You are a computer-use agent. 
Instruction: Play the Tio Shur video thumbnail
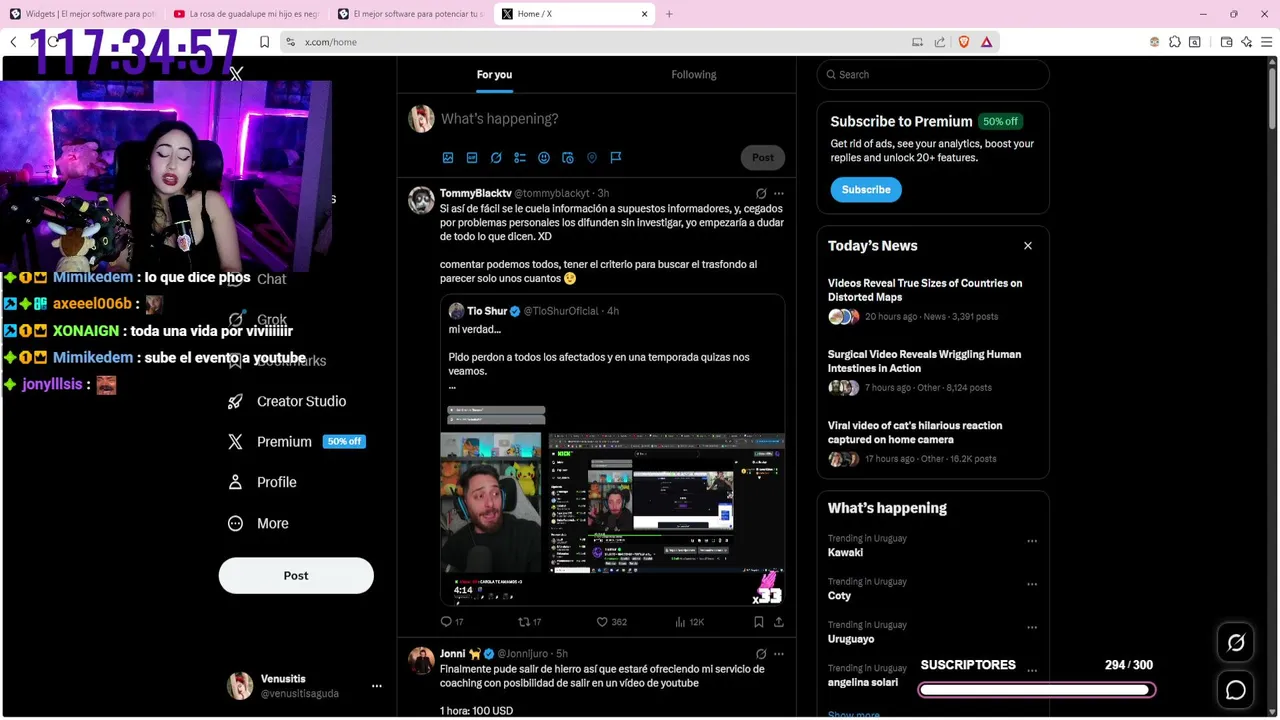tap(612, 504)
